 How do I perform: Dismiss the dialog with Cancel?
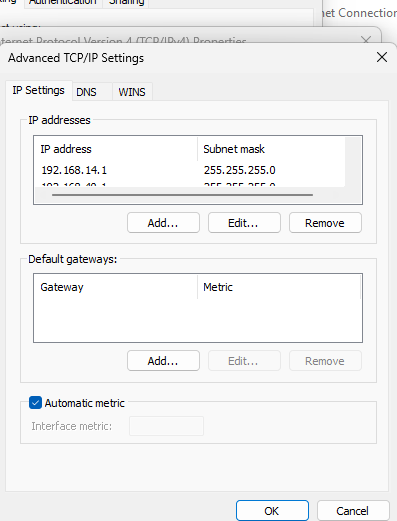tap(353, 511)
